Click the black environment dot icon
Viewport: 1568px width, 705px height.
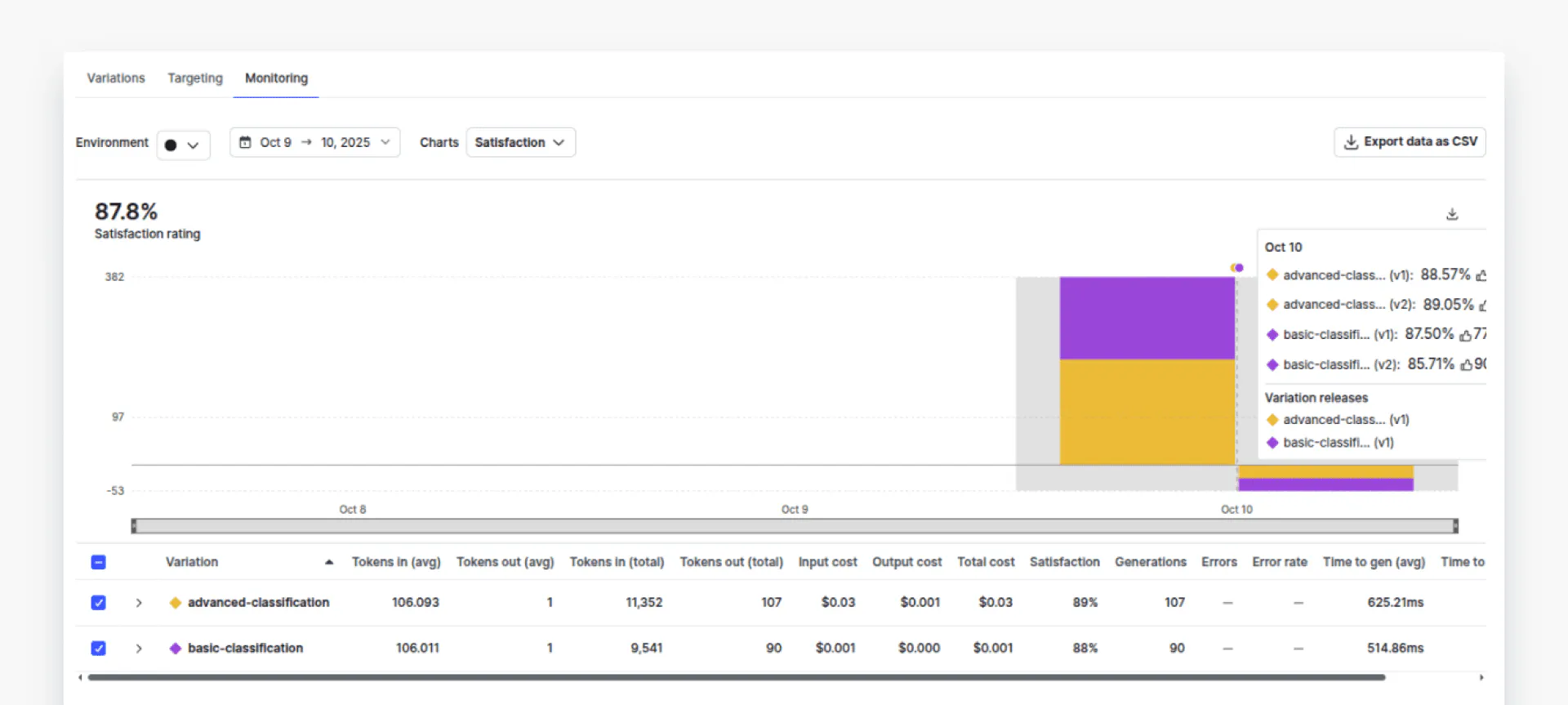click(171, 145)
